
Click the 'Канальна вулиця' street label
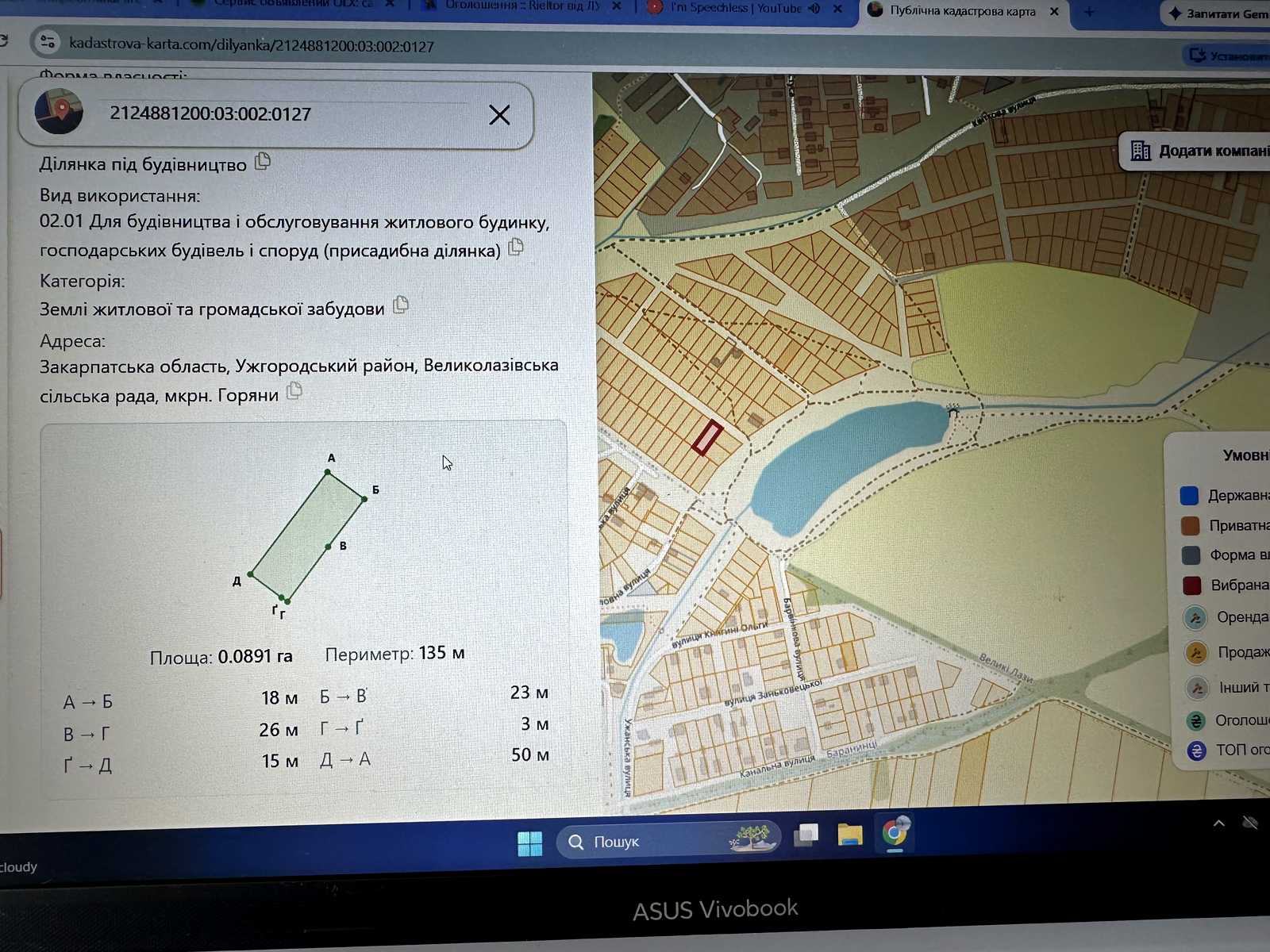[777, 766]
